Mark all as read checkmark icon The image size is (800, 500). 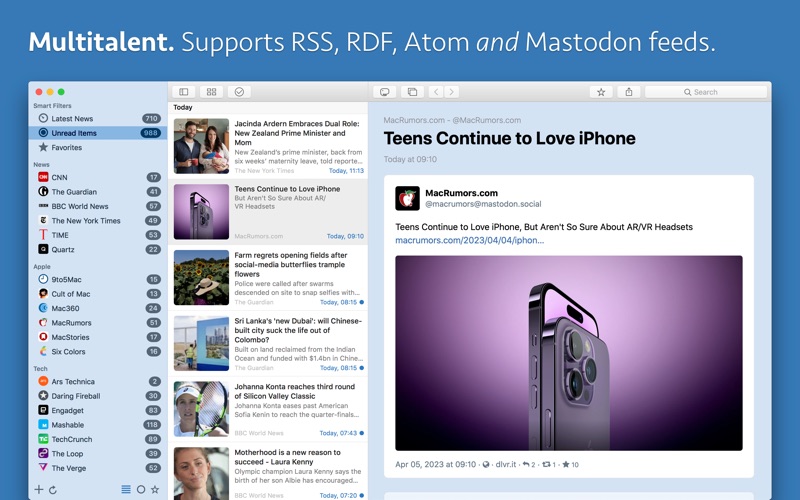(239, 92)
